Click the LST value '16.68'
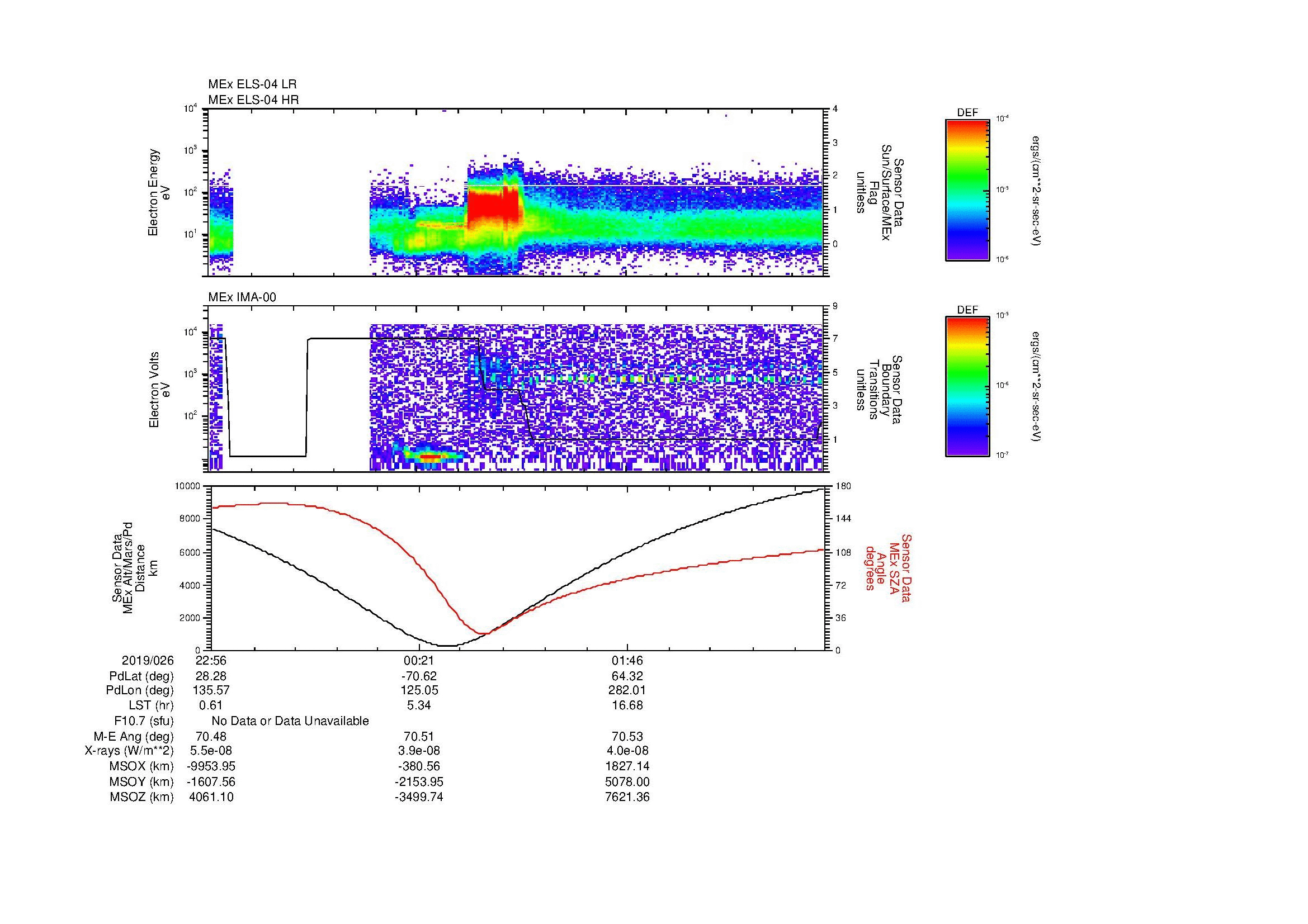The image size is (1308, 924). tap(627, 705)
